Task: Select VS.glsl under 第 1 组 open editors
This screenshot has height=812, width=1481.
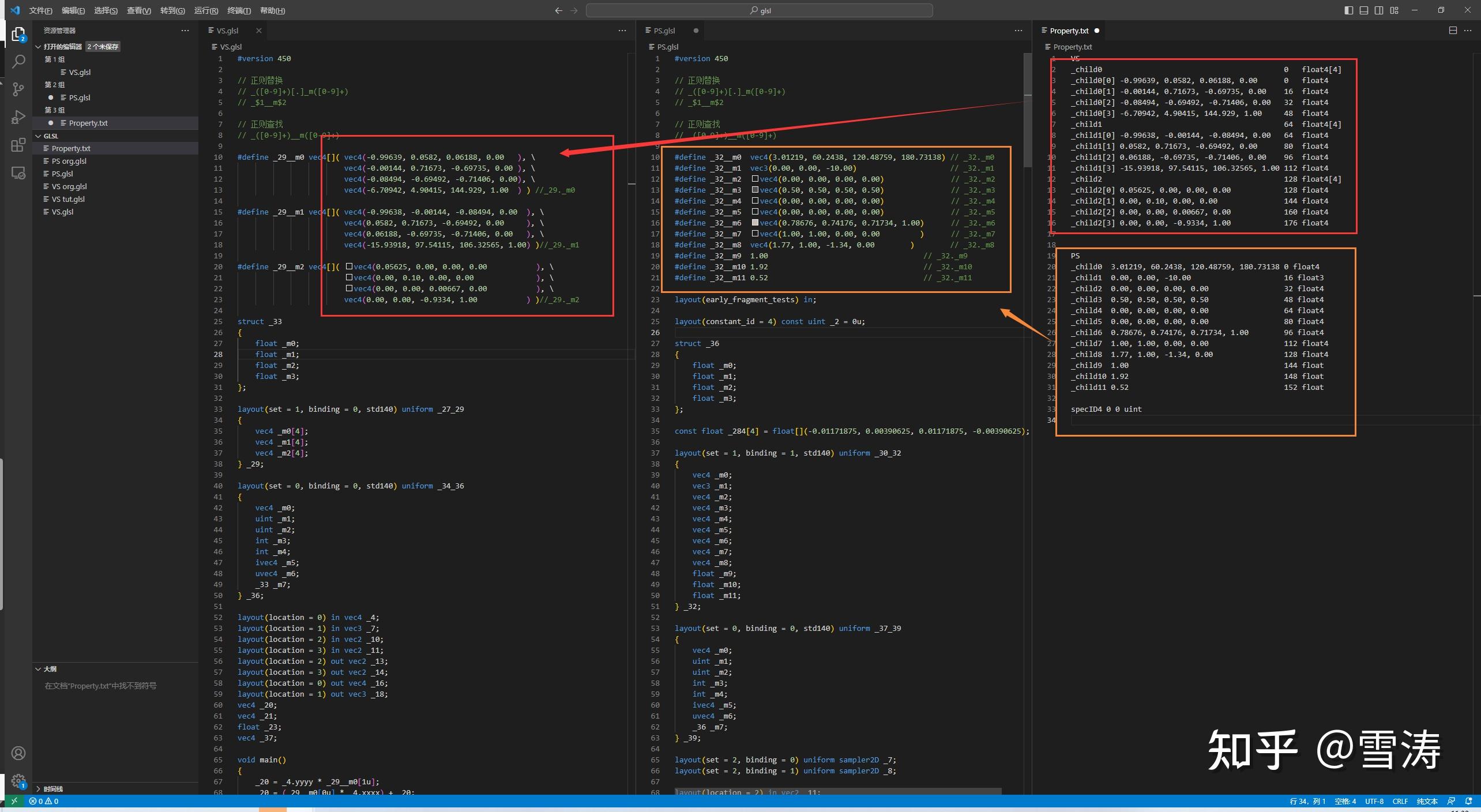Action: click(x=115, y=72)
